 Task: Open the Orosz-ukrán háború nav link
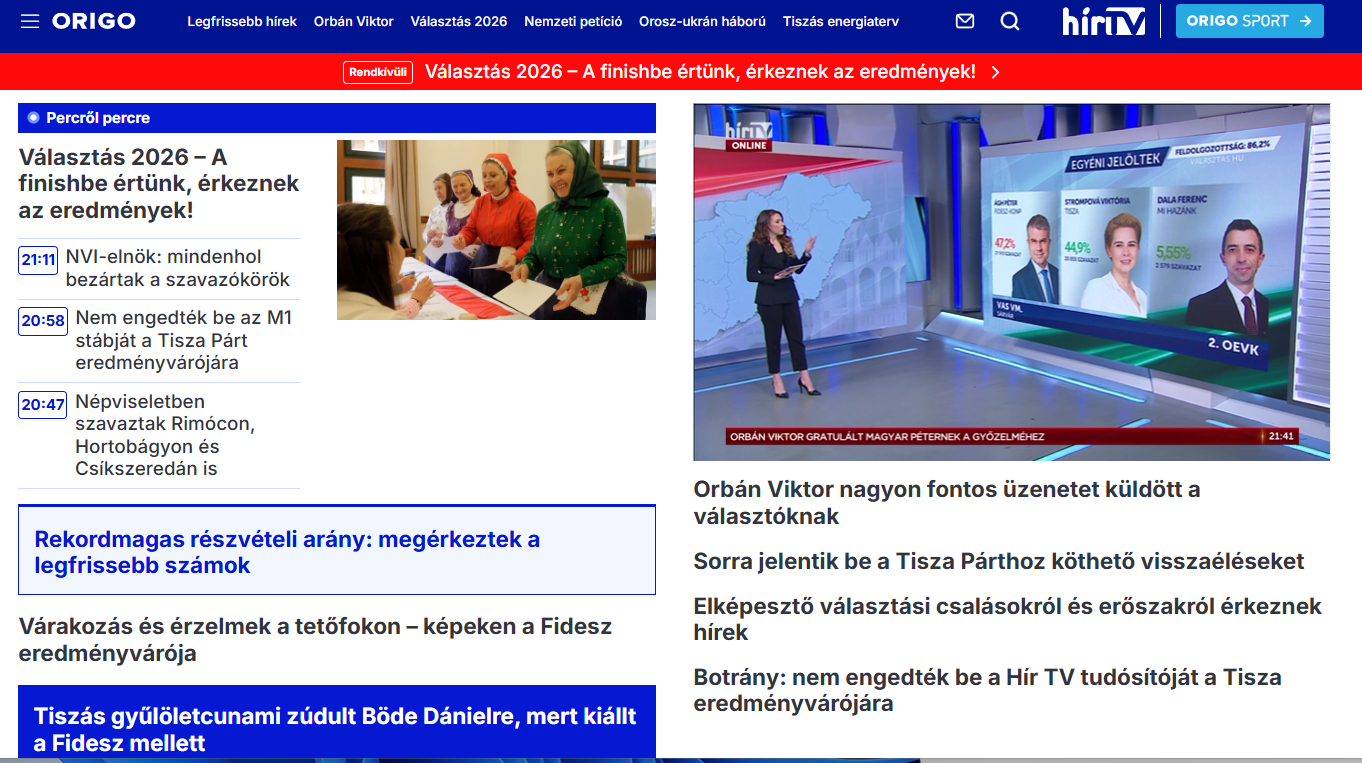coord(702,21)
